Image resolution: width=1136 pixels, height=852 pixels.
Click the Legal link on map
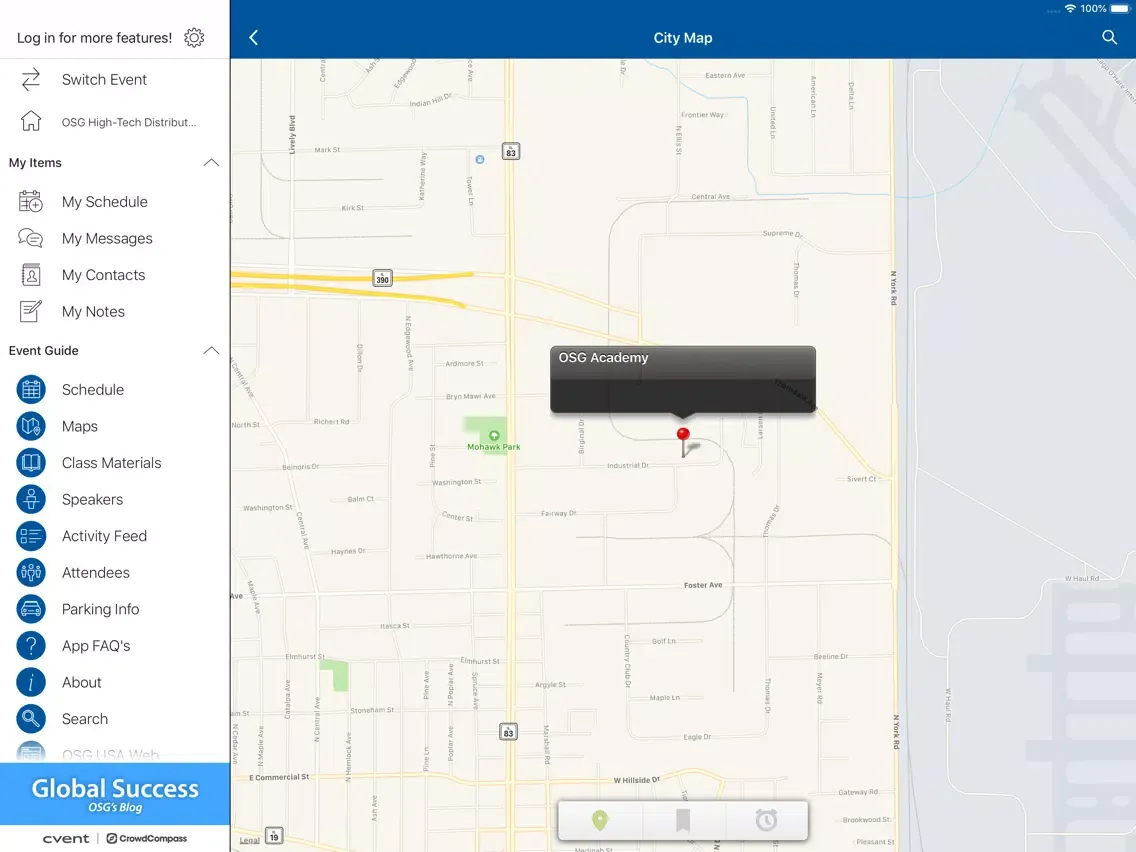coord(249,840)
